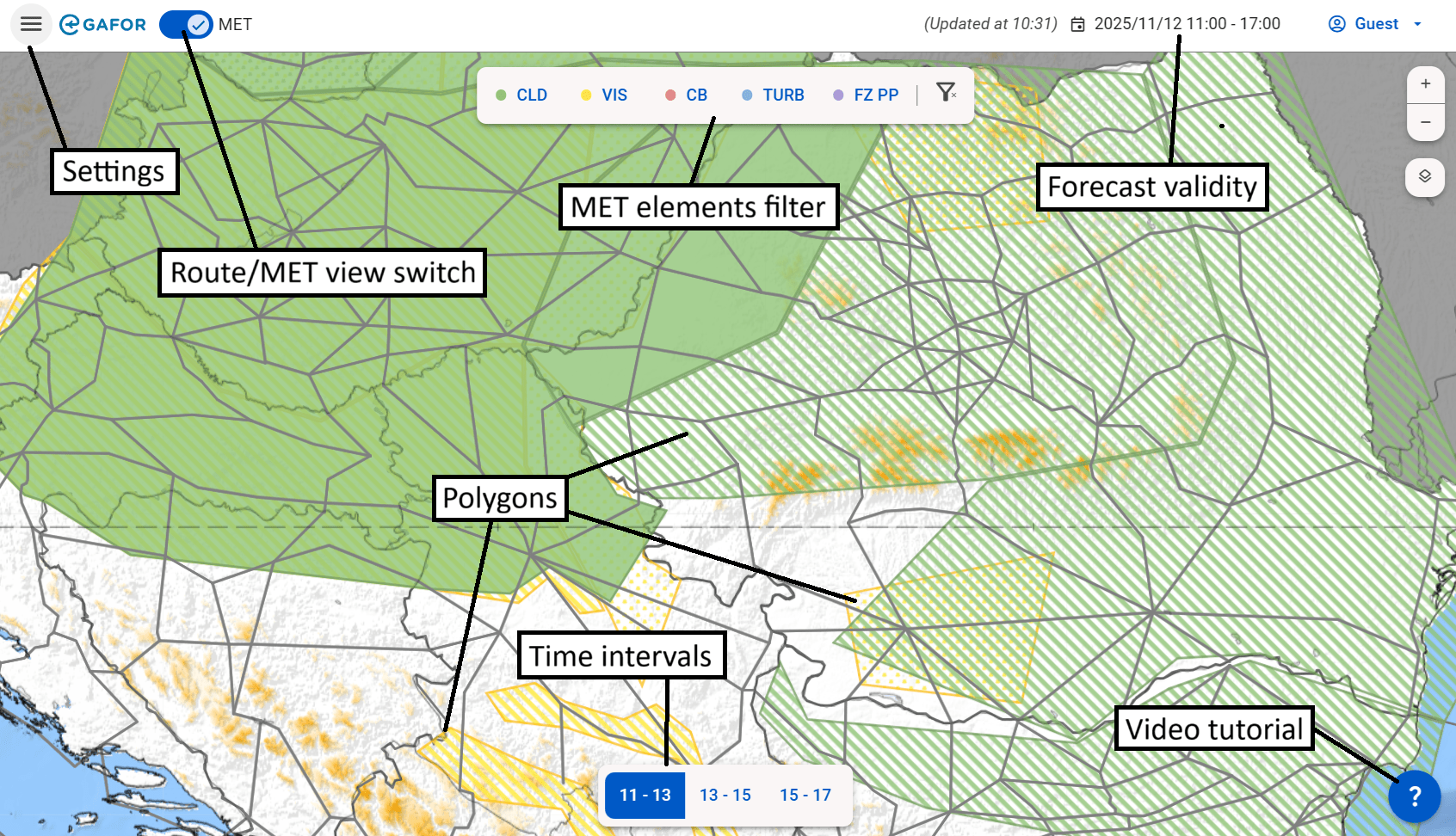This screenshot has width=1456, height=836.
Task: Click the Guest user account icon
Action: tap(1336, 24)
